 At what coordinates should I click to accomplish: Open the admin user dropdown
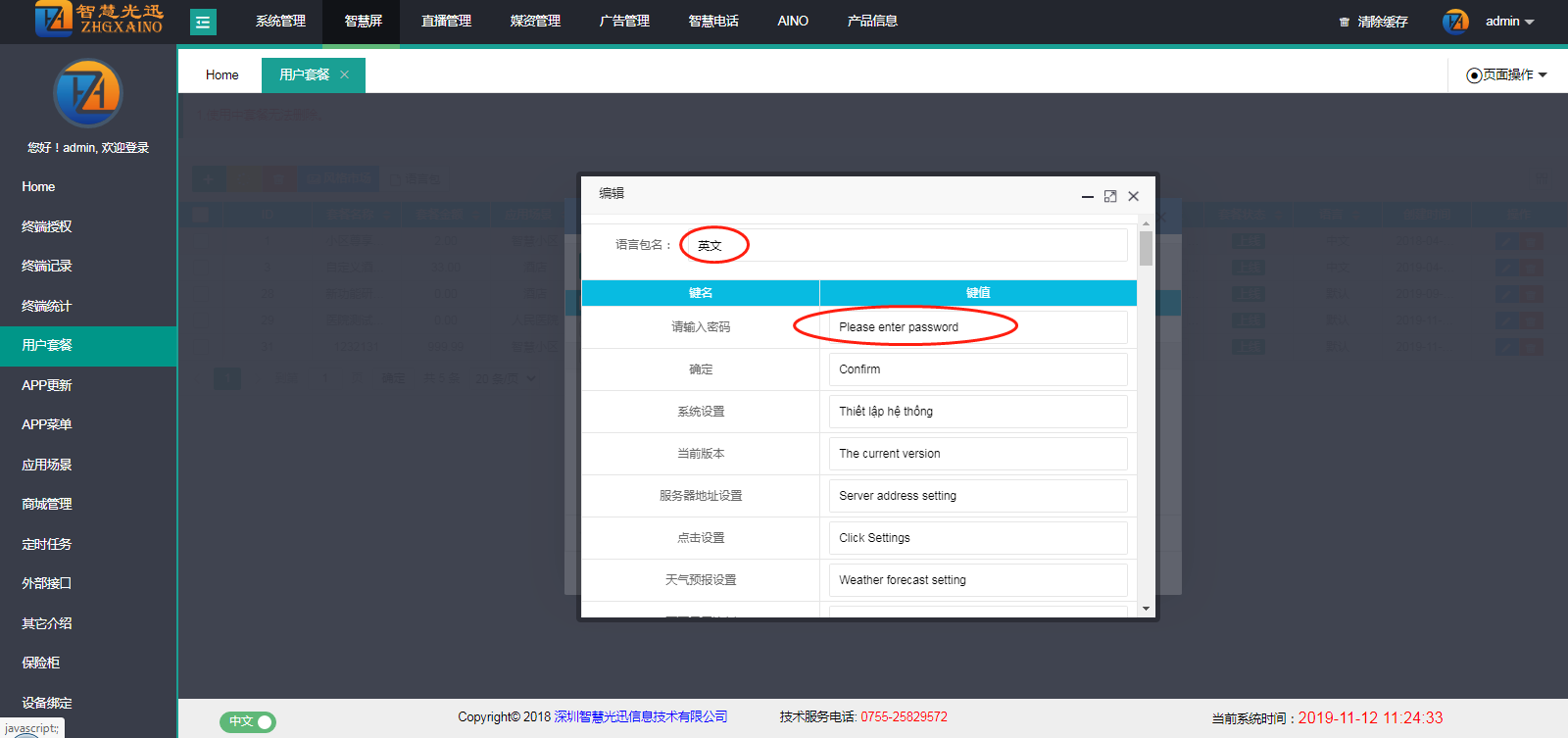1509,22
